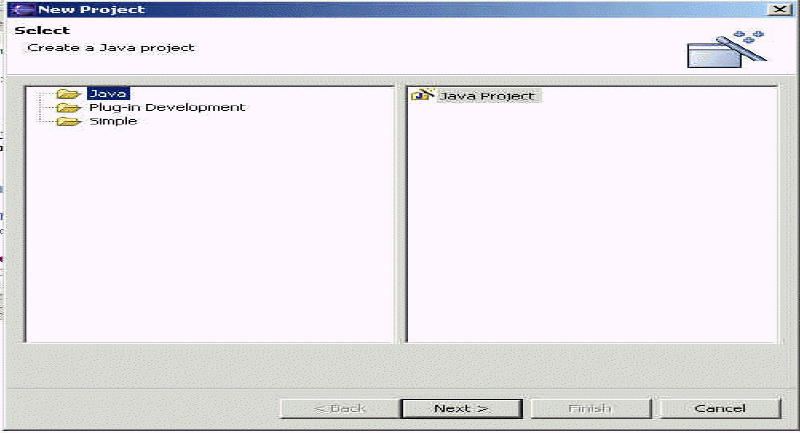This screenshot has width=800, height=433.
Task: Click the disabled Back button
Action: (x=340, y=409)
